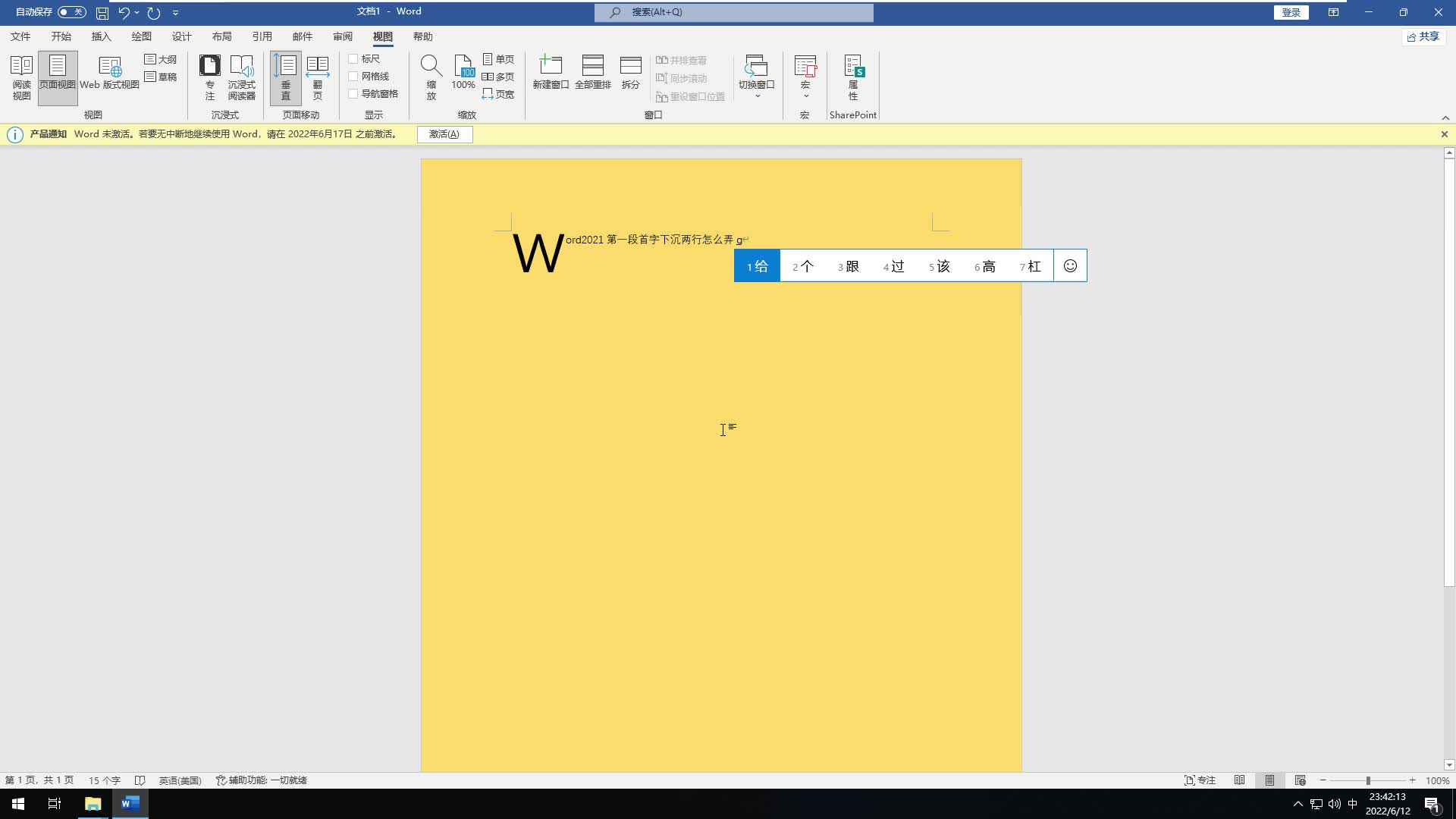Select Vertical (垂直) page movement
1456x819 pixels.
pyautogui.click(x=286, y=77)
